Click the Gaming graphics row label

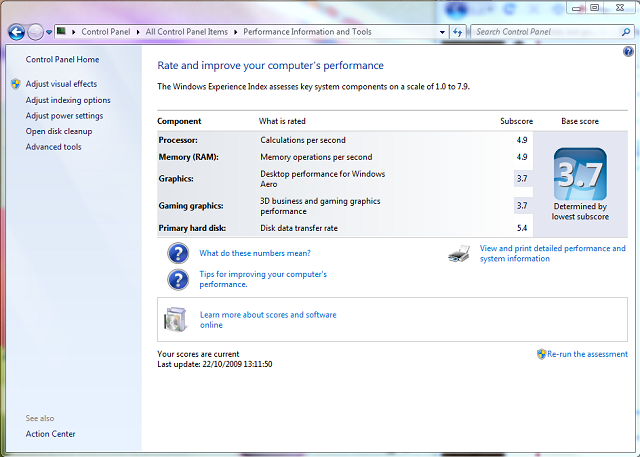pyautogui.click(x=191, y=206)
